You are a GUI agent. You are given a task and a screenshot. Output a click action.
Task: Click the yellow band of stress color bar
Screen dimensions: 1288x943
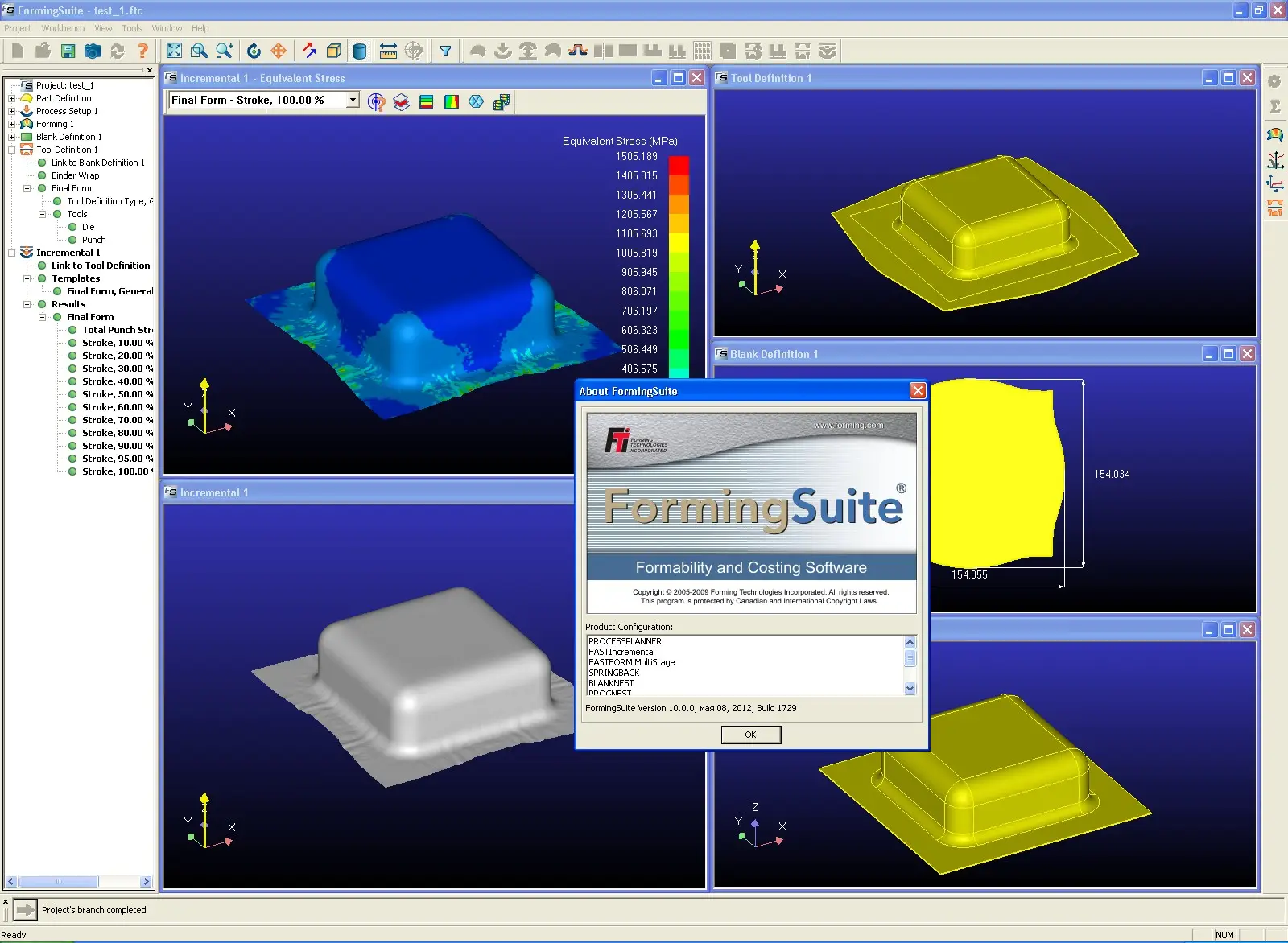click(679, 242)
